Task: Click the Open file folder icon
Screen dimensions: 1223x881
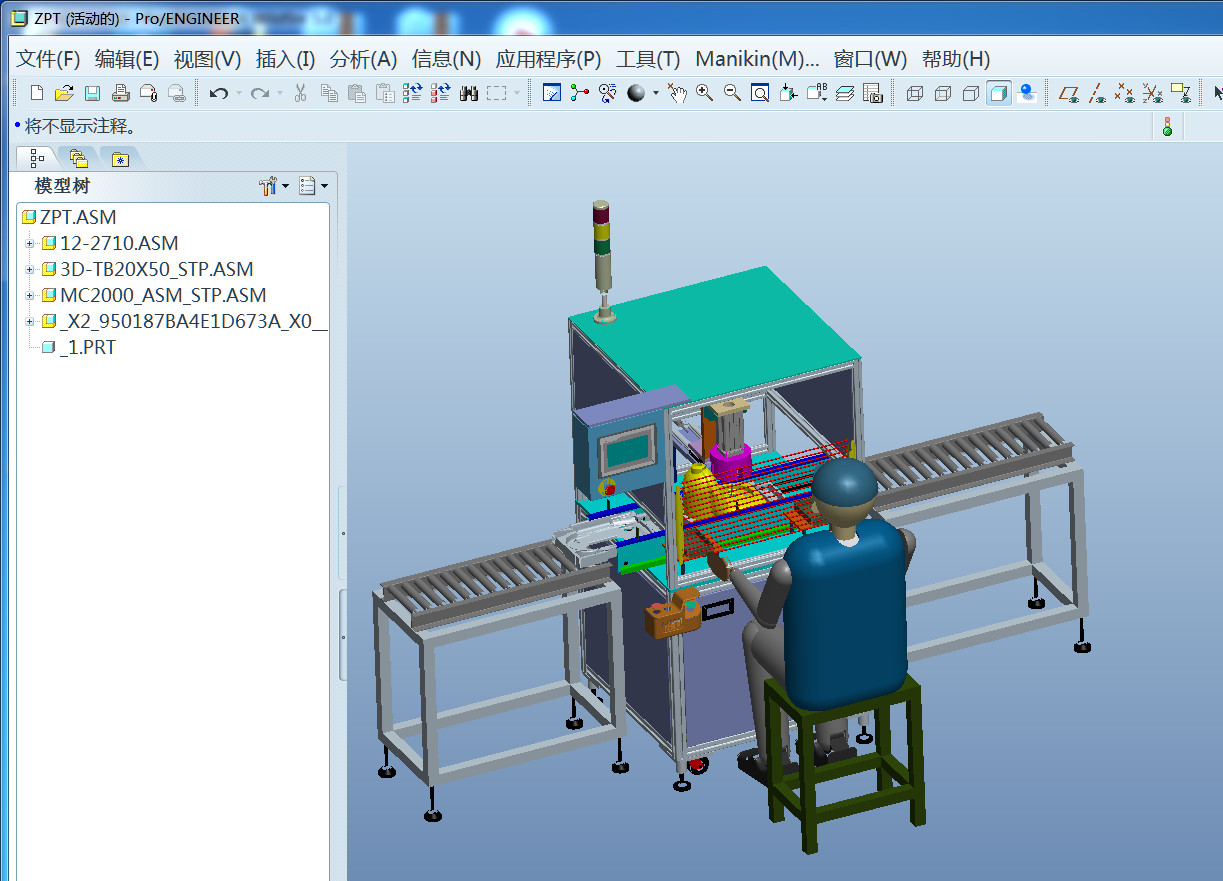Action: 64,93
